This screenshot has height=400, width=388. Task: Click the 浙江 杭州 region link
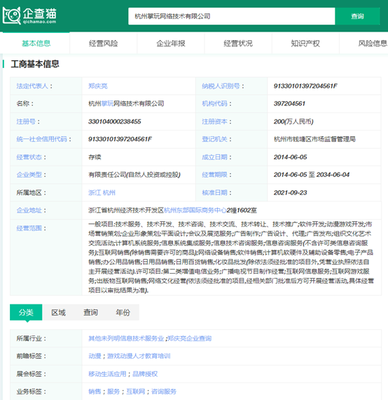(102, 193)
